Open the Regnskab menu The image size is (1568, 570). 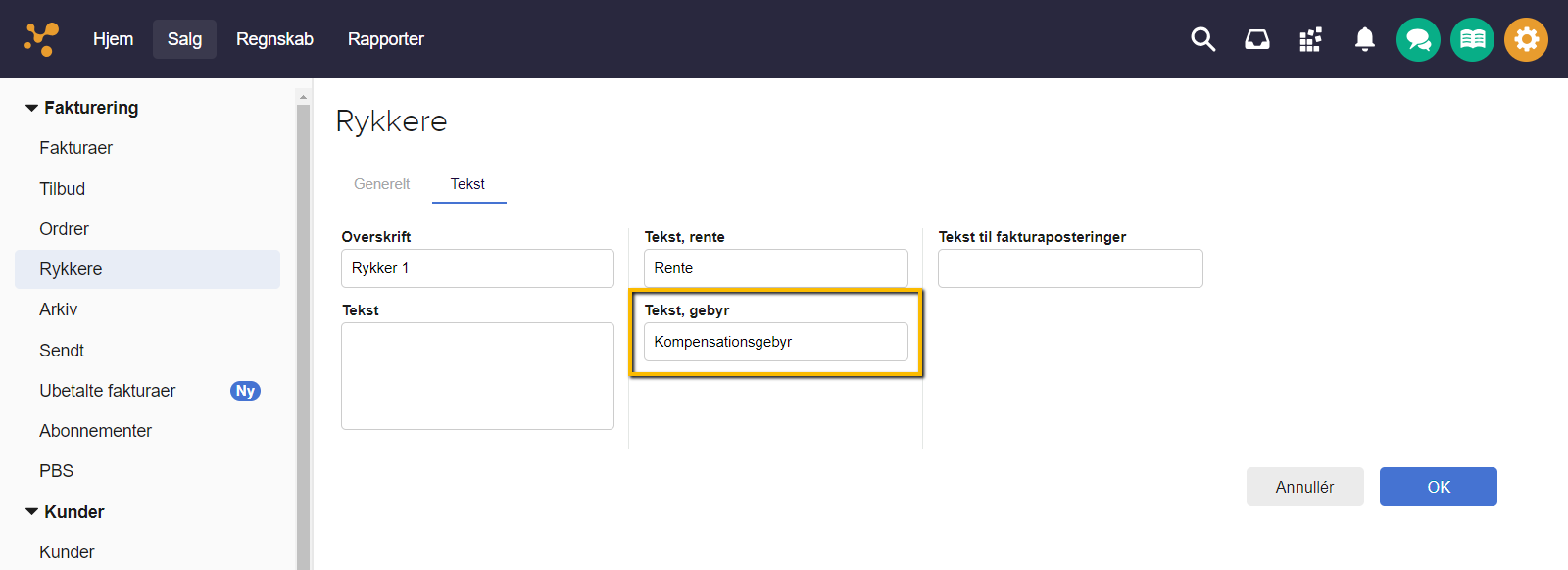(x=274, y=39)
